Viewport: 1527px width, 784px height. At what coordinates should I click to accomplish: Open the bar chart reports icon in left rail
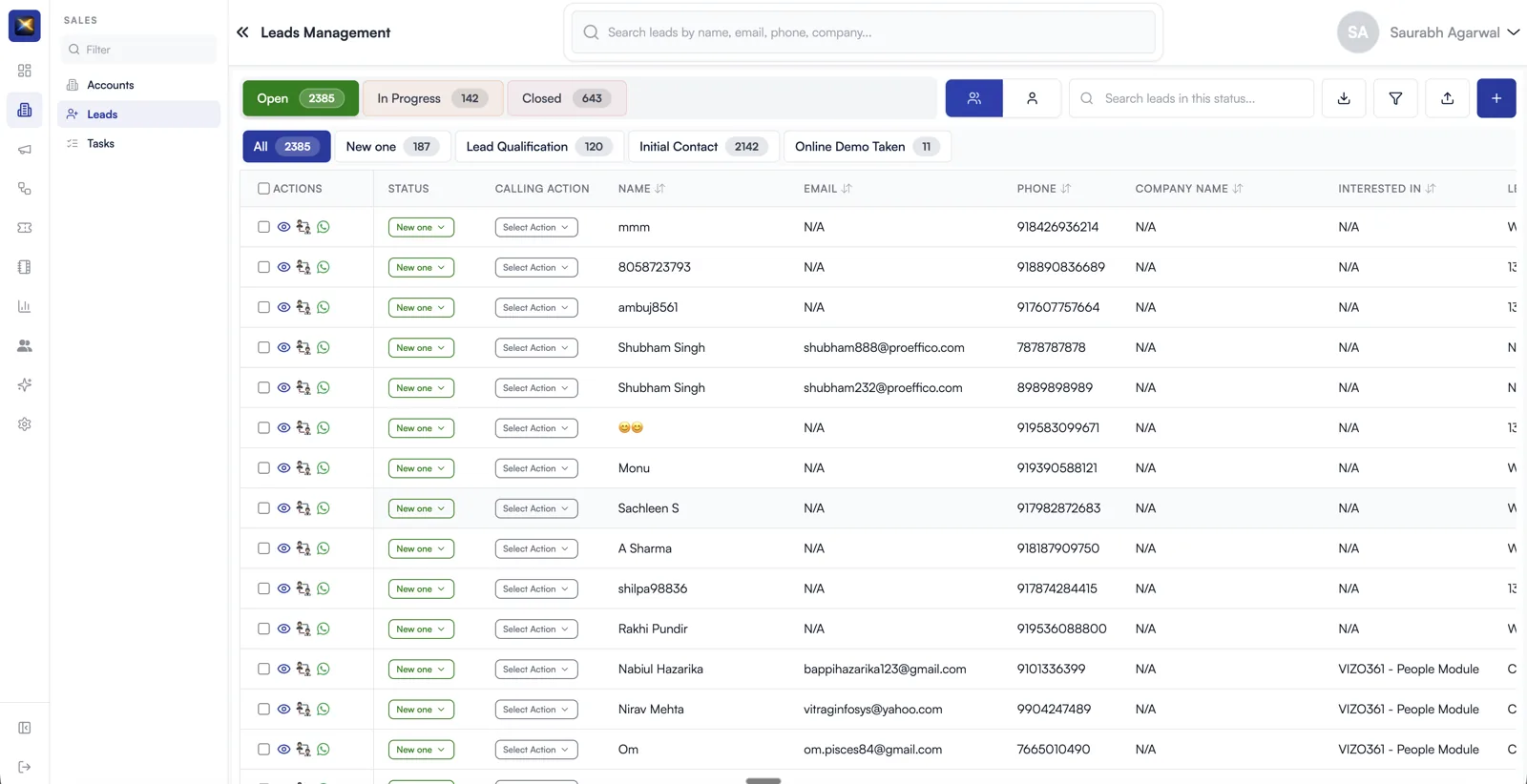(25, 306)
